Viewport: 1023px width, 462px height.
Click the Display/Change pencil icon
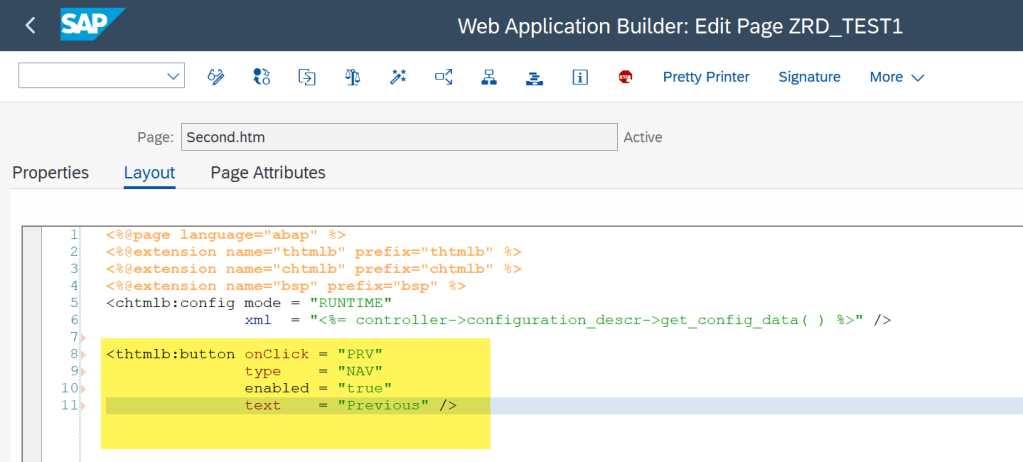pos(216,77)
